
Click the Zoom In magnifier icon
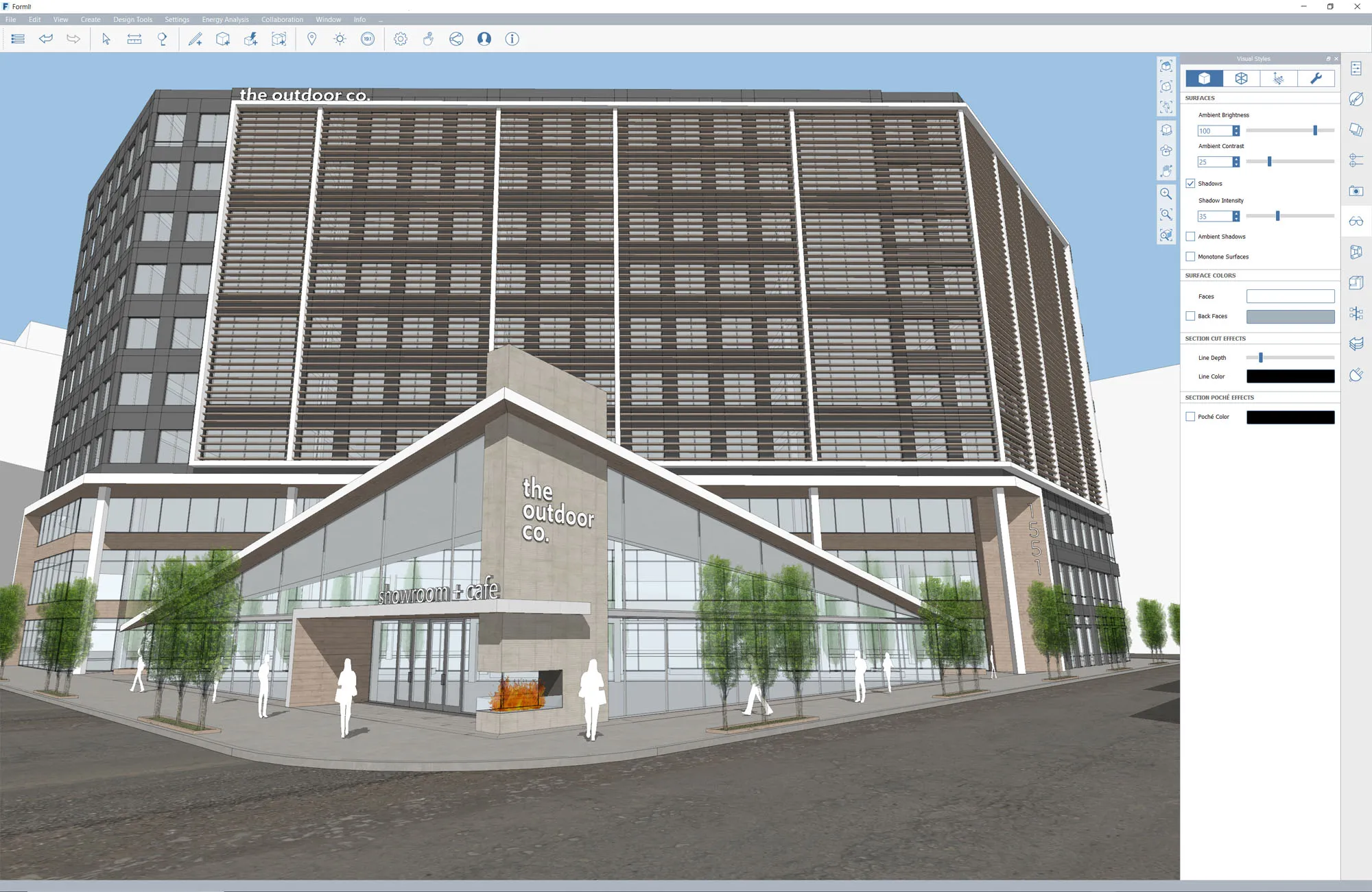coord(1166,194)
